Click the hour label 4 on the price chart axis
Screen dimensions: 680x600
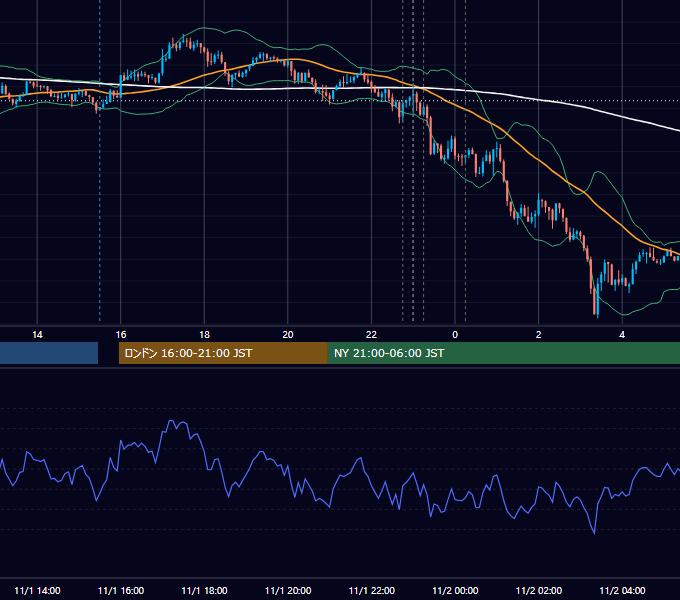[622, 335]
